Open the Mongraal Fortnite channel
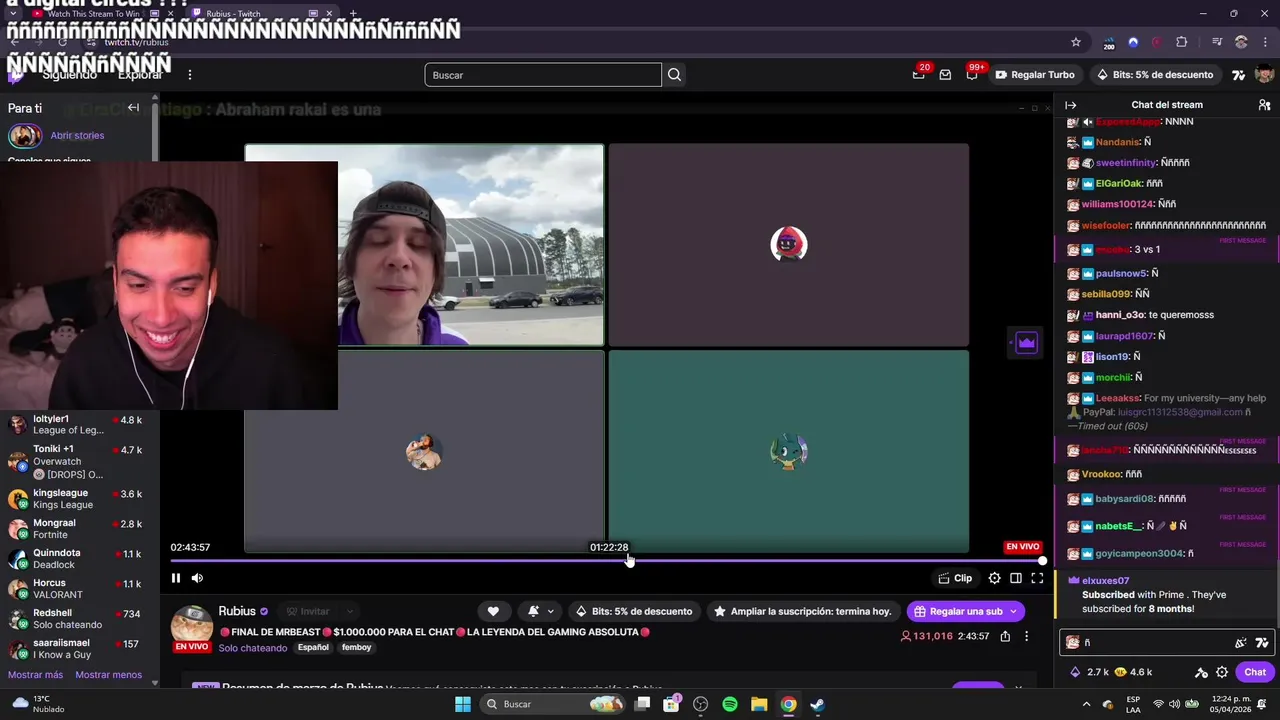Viewport: 1280px width, 720px height. click(x=79, y=529)
